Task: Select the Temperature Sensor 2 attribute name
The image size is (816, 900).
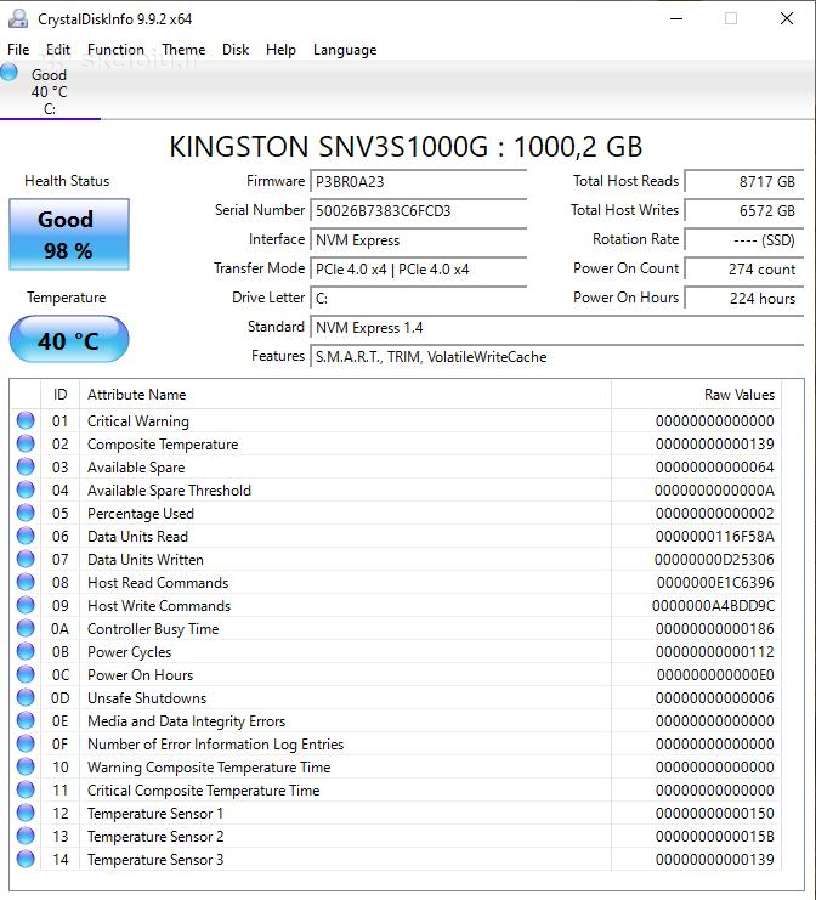Action: tap(155, 836)
